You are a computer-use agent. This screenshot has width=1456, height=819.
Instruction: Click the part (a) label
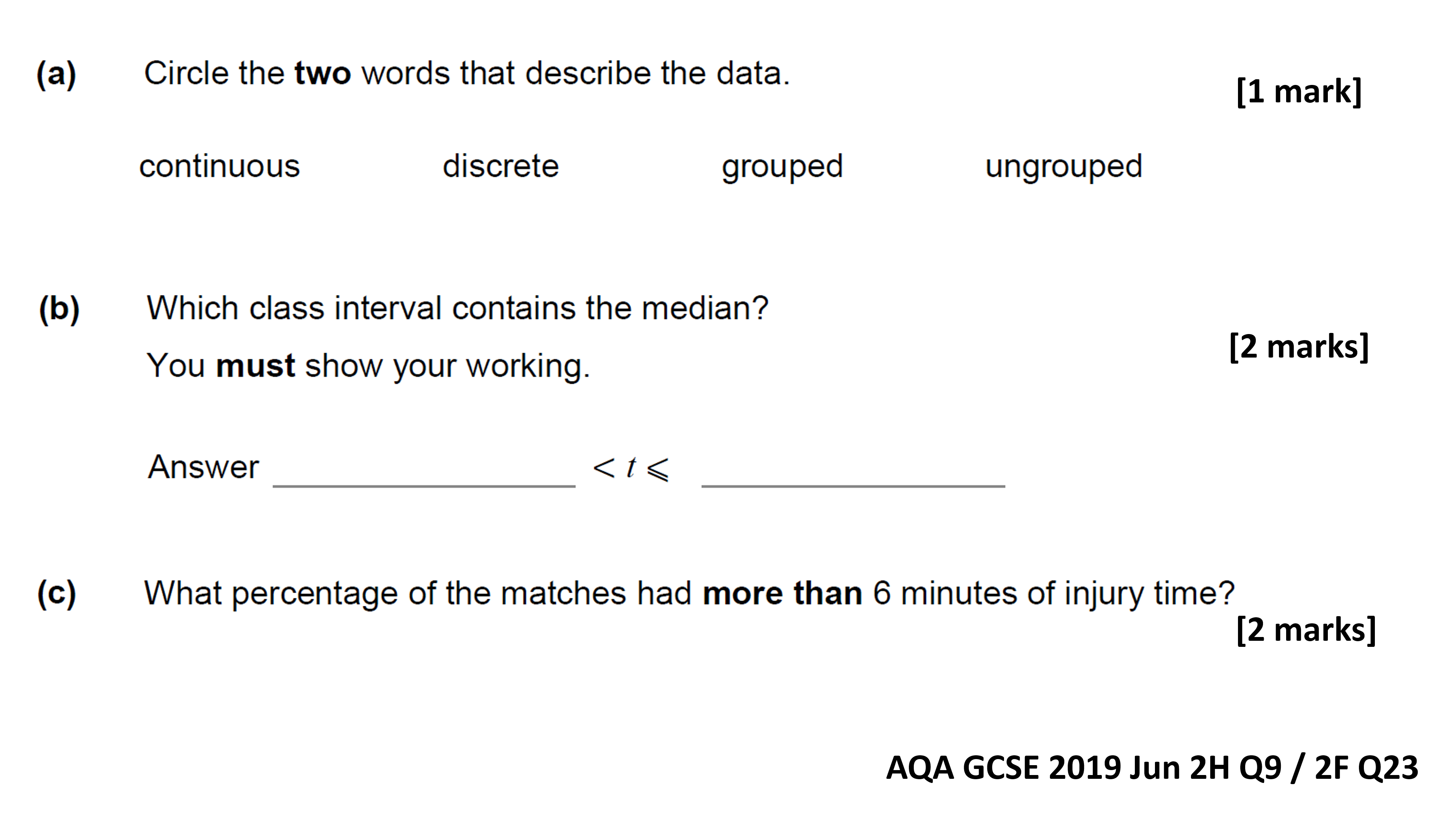pyautogui.click(x=56, y=74)
